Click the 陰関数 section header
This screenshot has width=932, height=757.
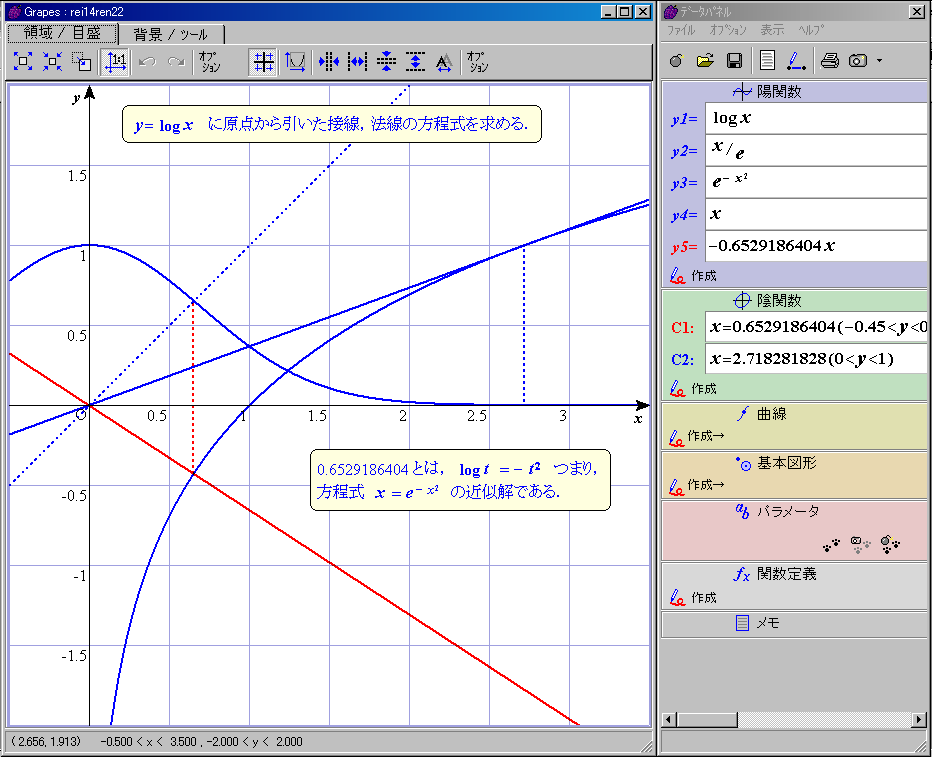[767, 301]
